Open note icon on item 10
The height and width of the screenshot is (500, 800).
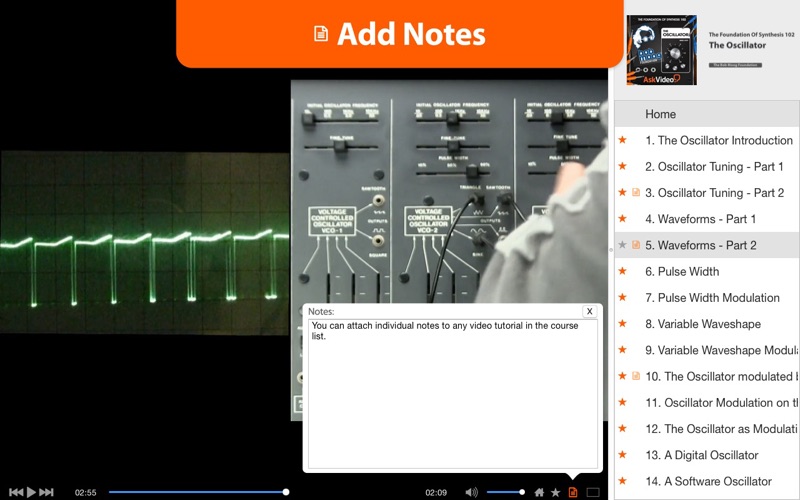pyautogui.click(x=636, y=376)
